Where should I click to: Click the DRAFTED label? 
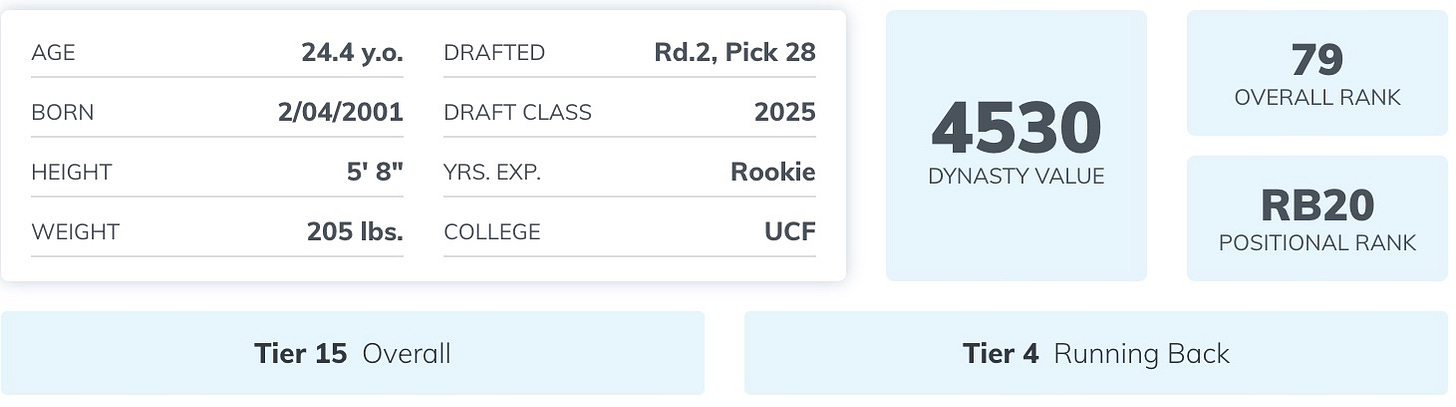[494, 53]
